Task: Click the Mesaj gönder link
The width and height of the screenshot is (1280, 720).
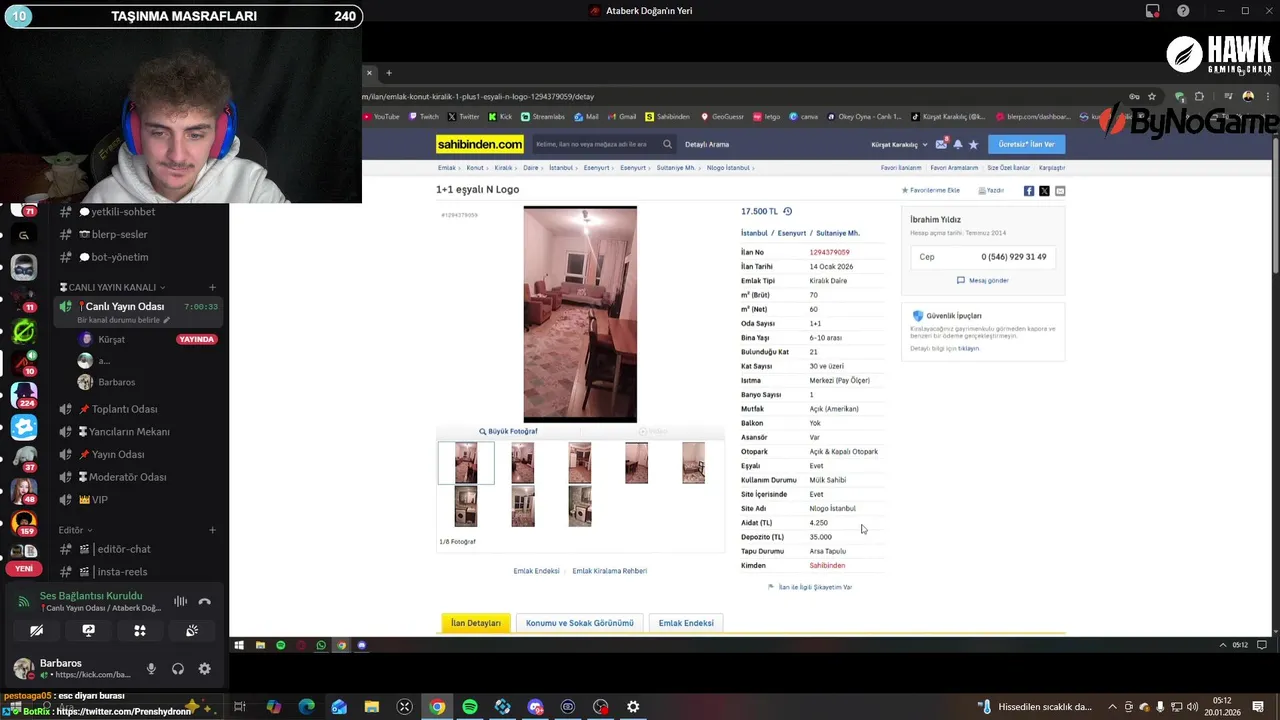Action: tap(983, 280)
